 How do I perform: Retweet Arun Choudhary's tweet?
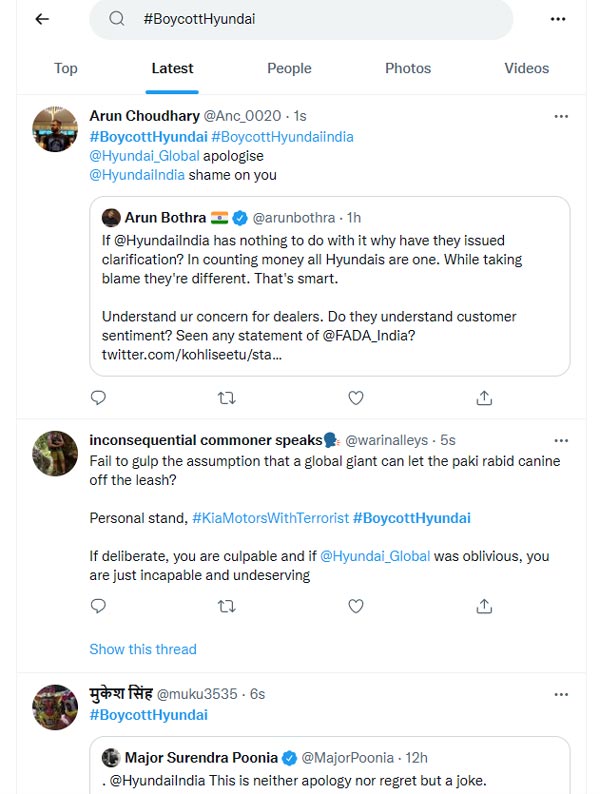click(x=227, y=398)
